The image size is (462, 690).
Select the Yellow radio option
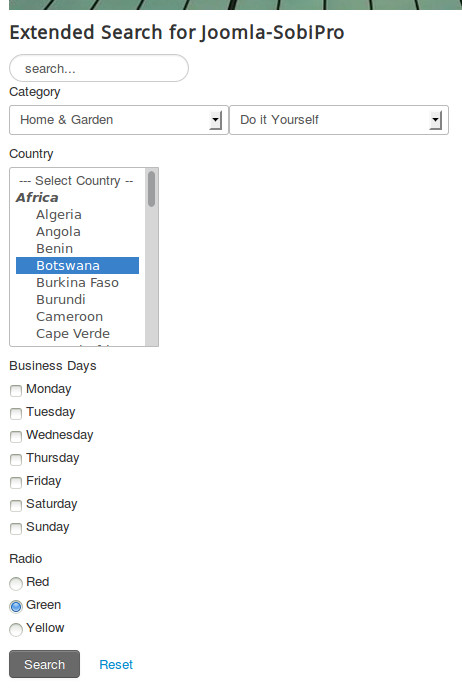(16, 629)
